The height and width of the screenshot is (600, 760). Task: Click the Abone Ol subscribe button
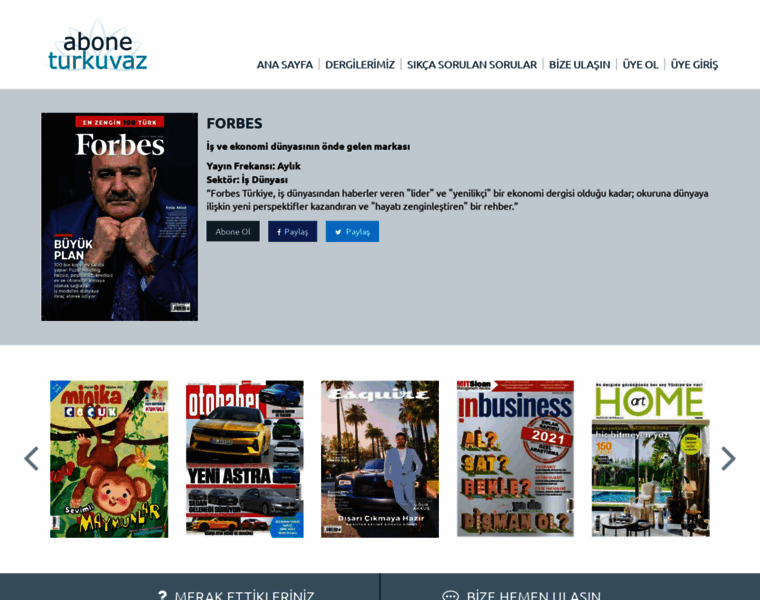(x=233, y=231)
